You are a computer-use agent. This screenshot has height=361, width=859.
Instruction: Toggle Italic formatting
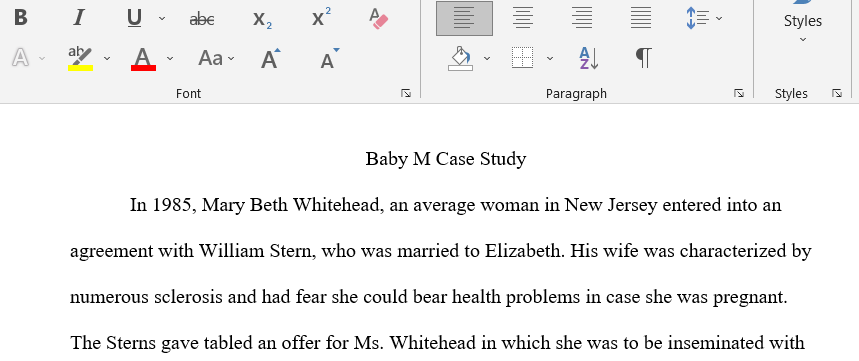pyautogui.click(x=78, y=18)
